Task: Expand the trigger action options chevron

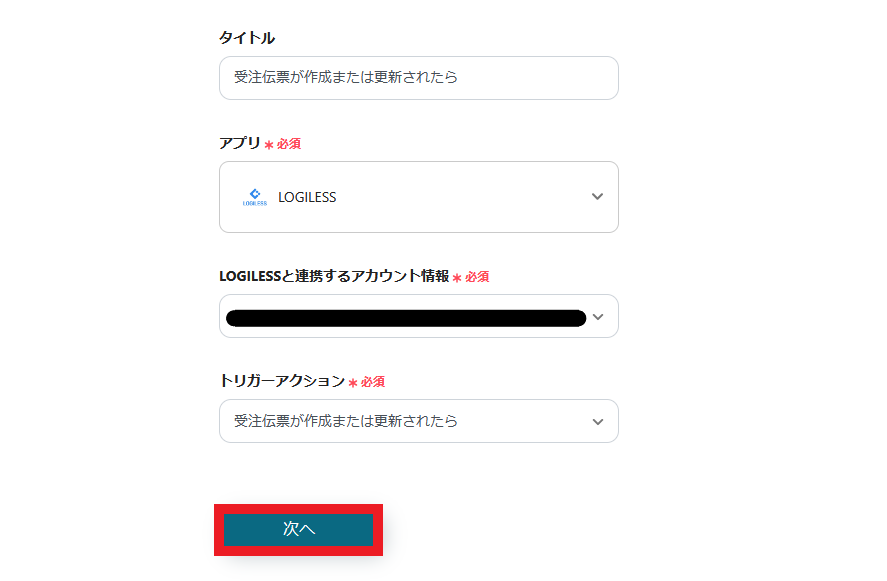Action: pos(597,421)
